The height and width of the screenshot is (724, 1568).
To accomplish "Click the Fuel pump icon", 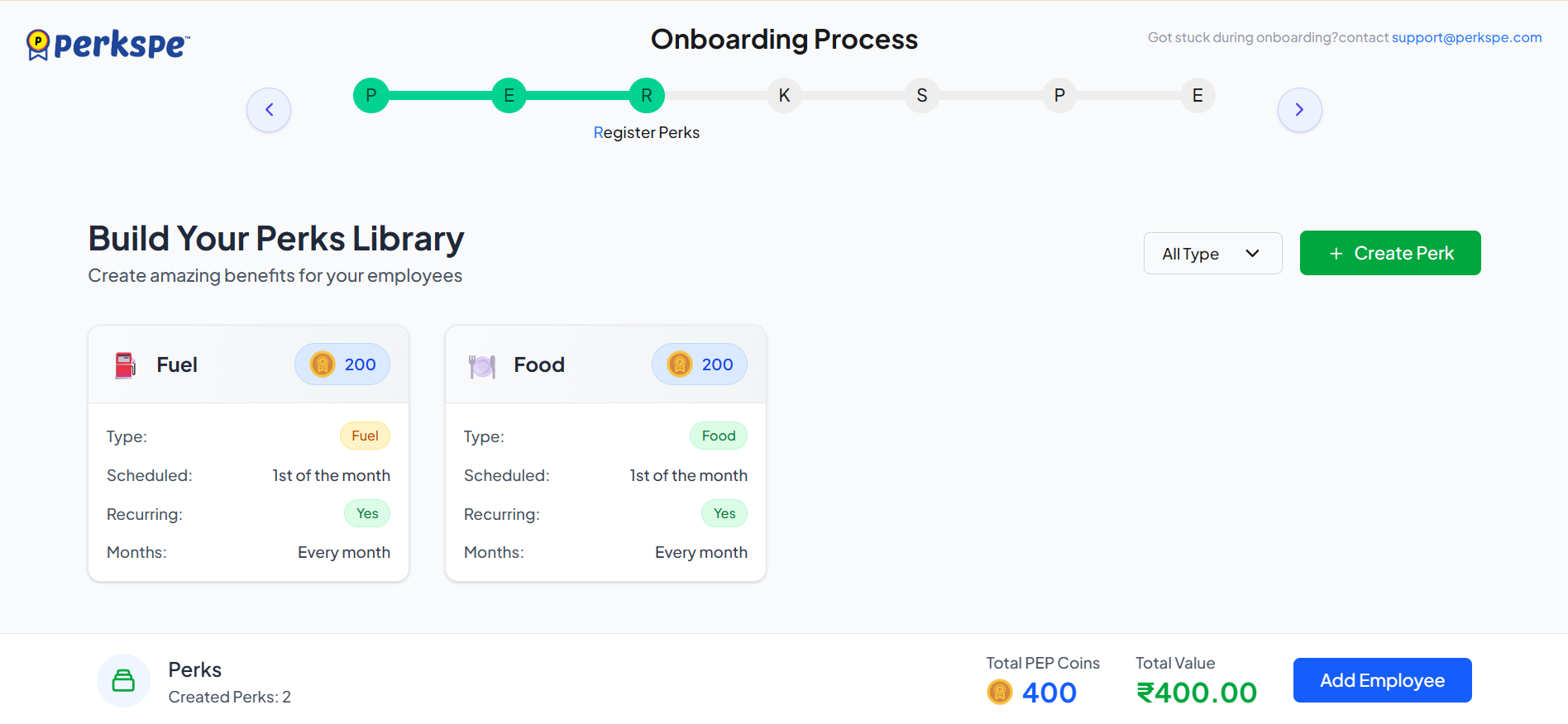I will coord(125,364).
